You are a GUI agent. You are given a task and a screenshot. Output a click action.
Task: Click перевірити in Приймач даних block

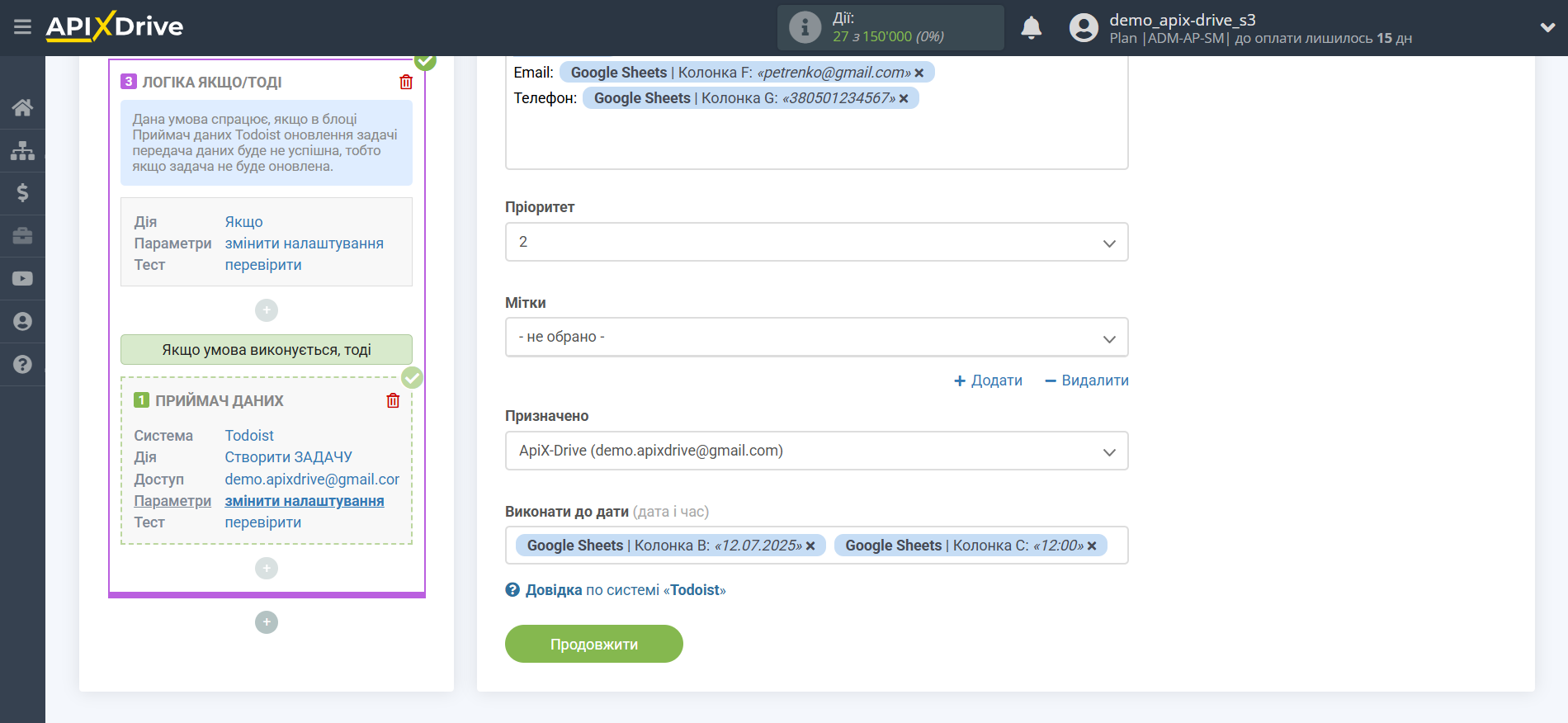tap(263, 522)
